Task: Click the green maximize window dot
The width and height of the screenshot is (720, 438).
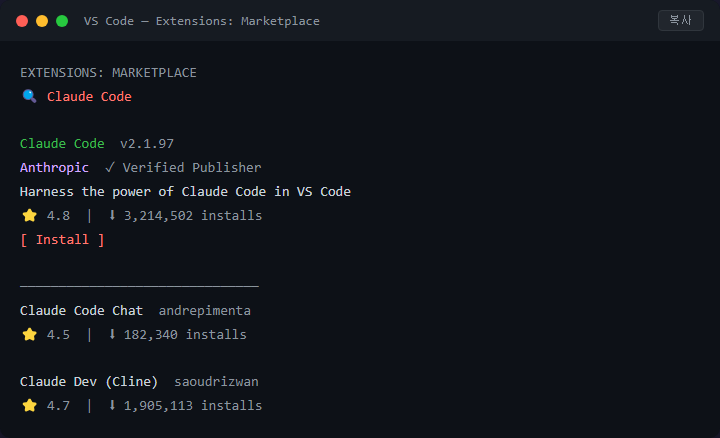Action: [x=62, y=21]
